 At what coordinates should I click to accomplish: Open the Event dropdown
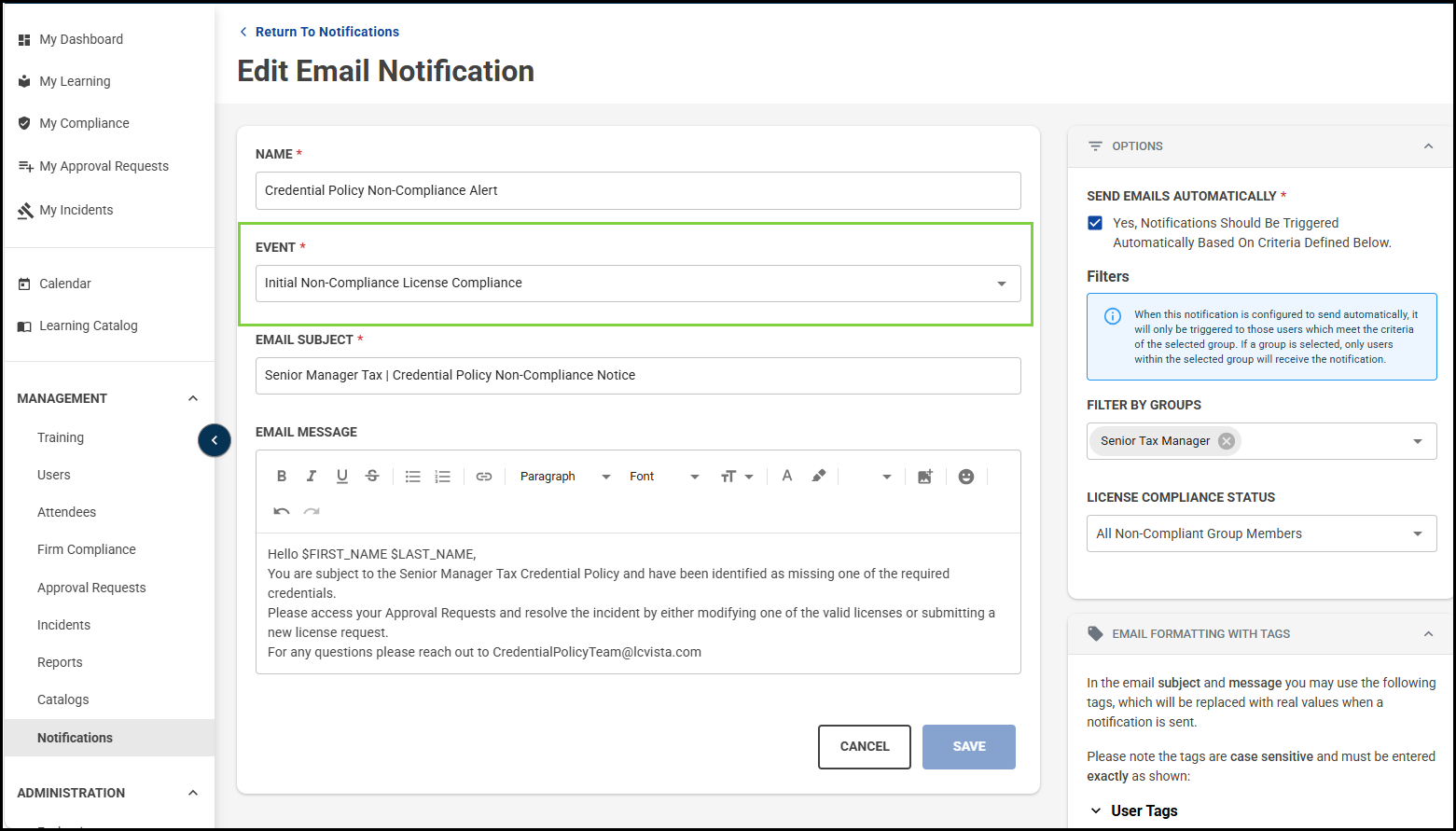pyautogui.click(x=638, y=284)
